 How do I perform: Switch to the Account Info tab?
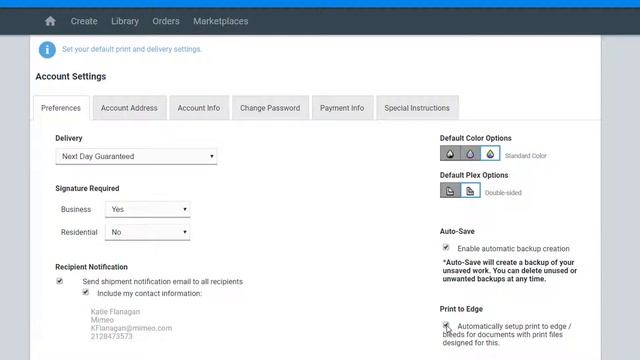pos(199,108)
